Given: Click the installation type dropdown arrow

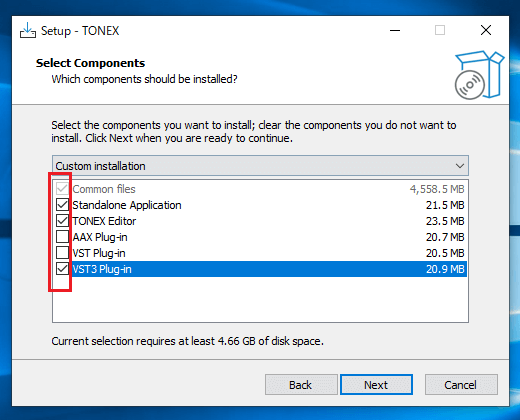Looking at the screenshot, I should (460, 166).
